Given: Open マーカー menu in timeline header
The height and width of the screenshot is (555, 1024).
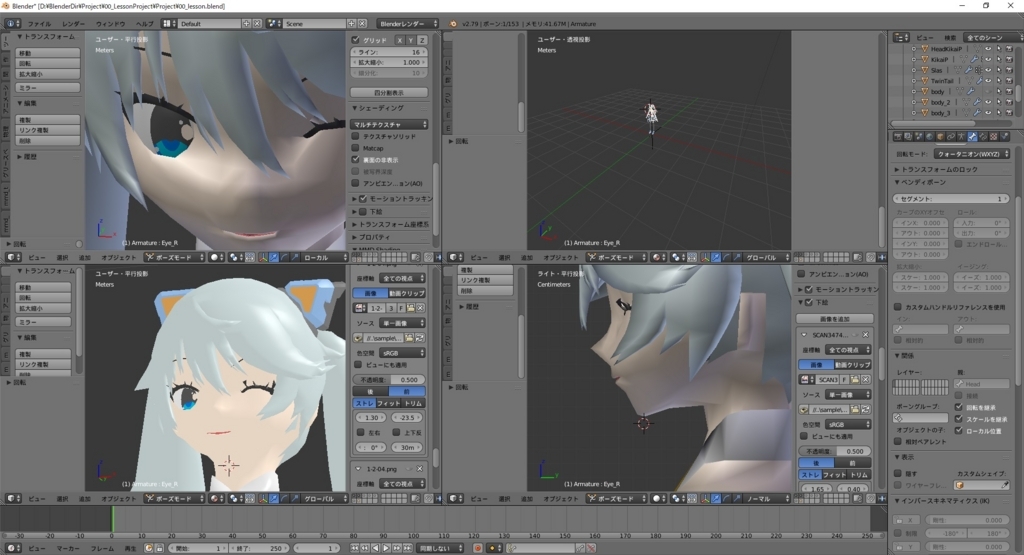Looking at the screenshot, I should (x=68, y=548).
